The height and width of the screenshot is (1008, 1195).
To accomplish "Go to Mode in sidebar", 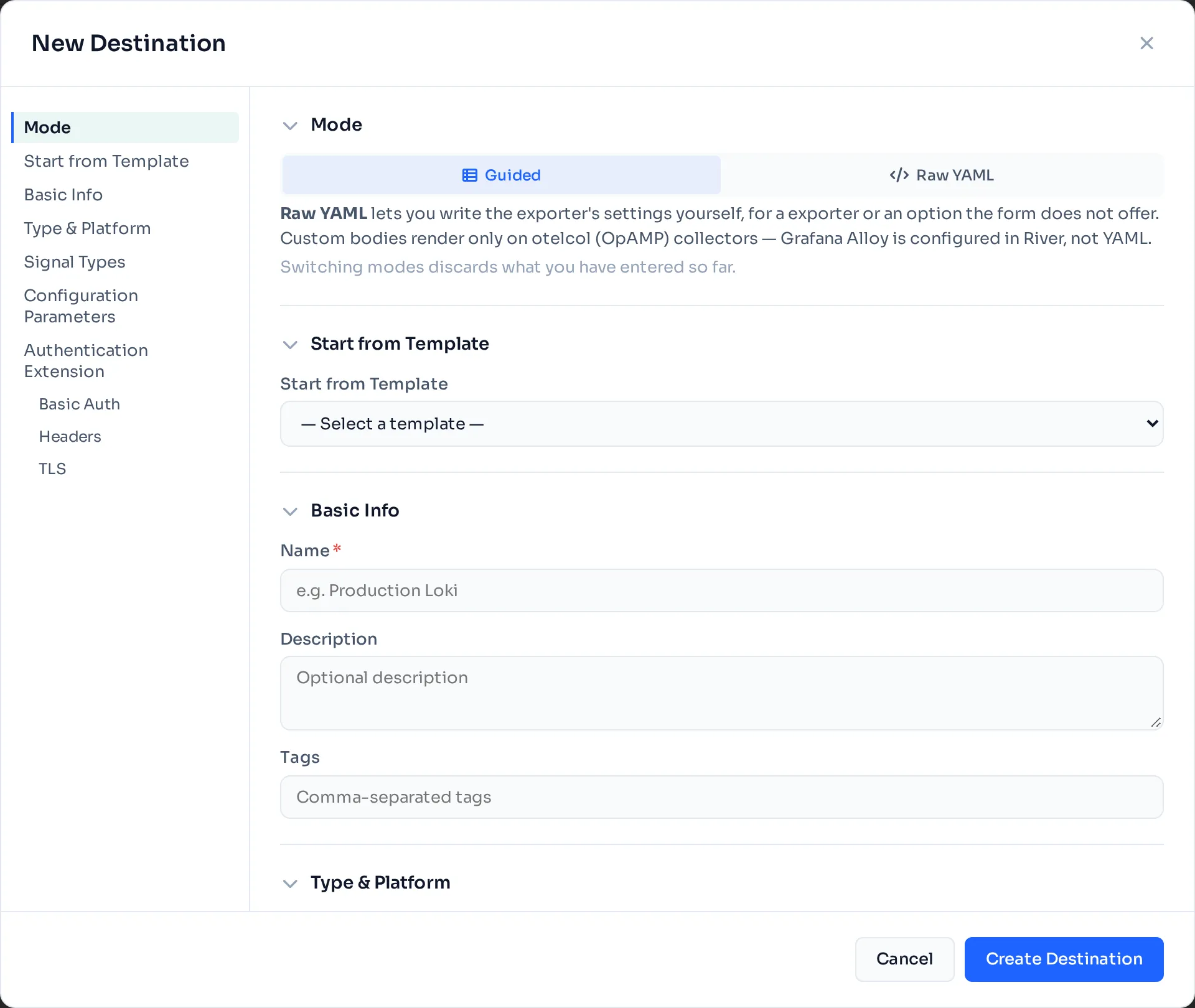I will pos(125,128).
